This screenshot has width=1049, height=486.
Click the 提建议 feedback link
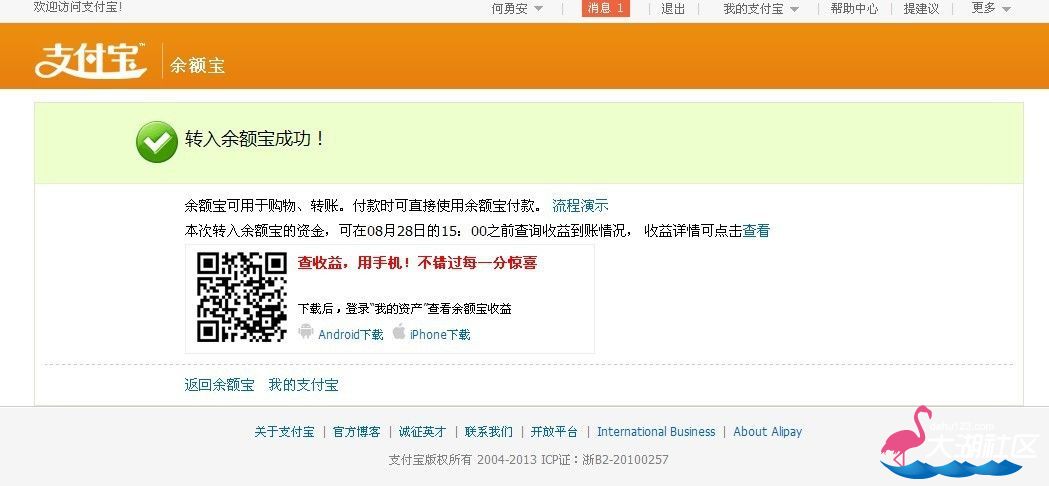[921, 9]
